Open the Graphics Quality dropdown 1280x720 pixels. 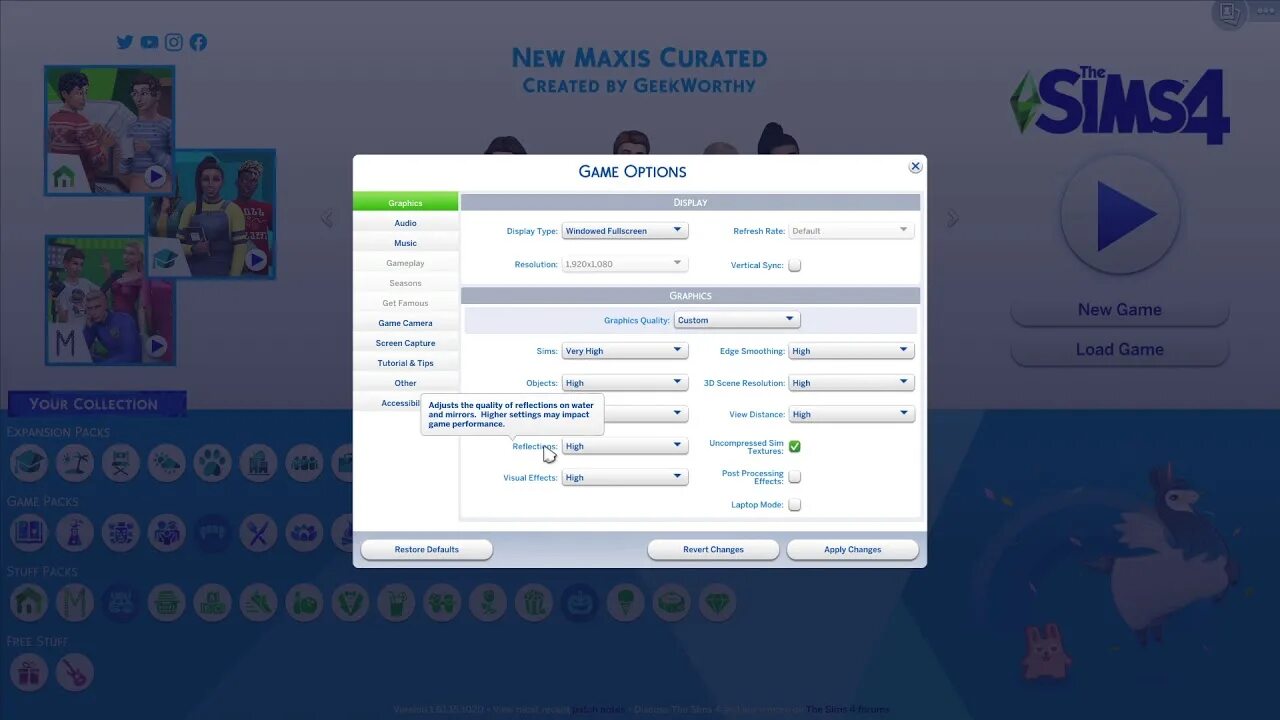point(737,320)
